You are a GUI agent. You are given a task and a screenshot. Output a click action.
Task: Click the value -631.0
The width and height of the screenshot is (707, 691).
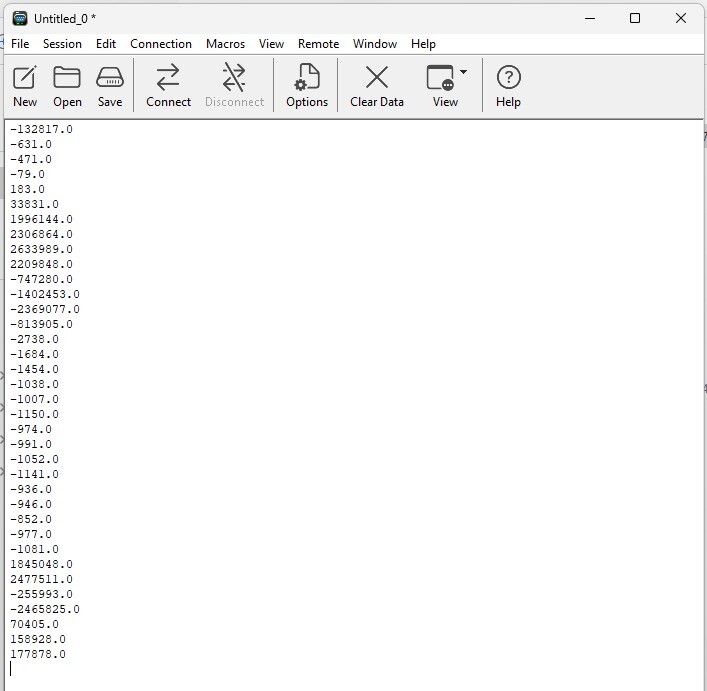point(31,144)
